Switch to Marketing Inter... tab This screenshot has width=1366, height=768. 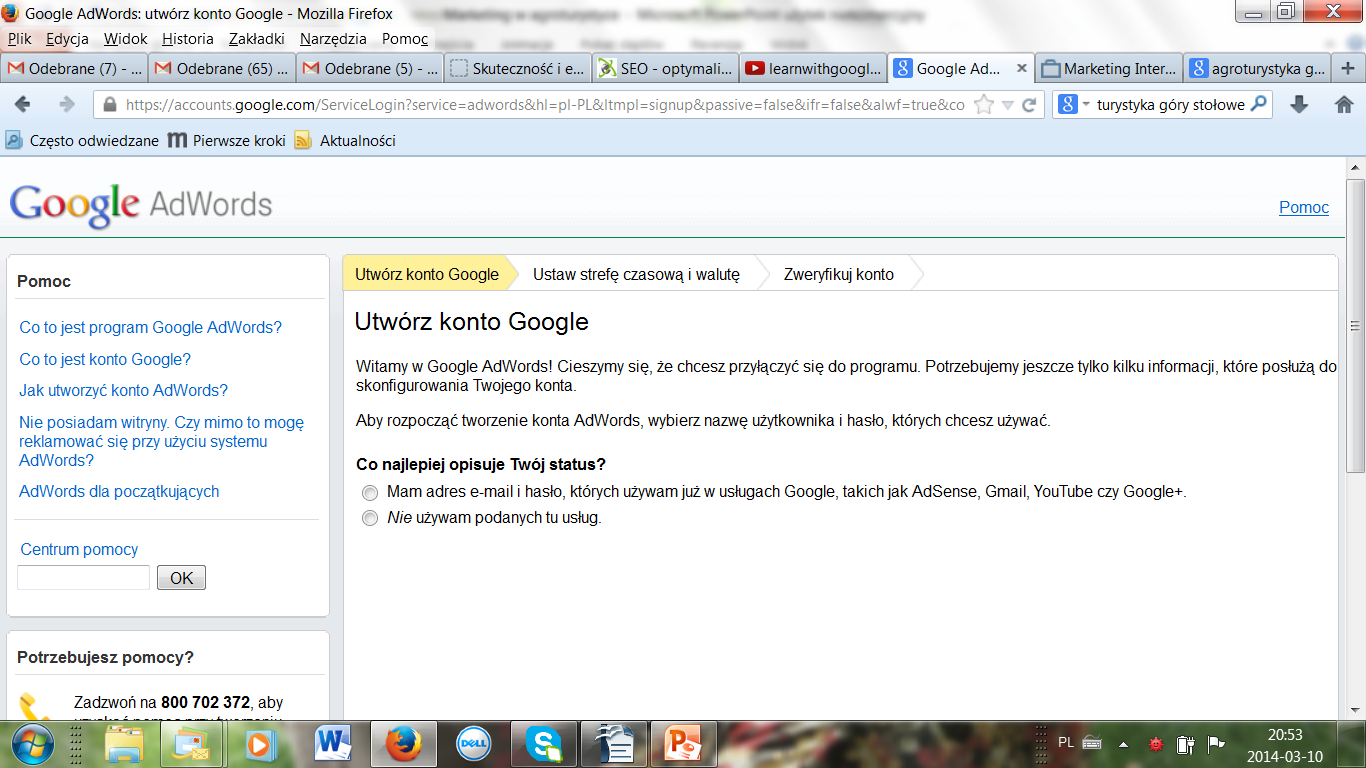coord(1110,68)
